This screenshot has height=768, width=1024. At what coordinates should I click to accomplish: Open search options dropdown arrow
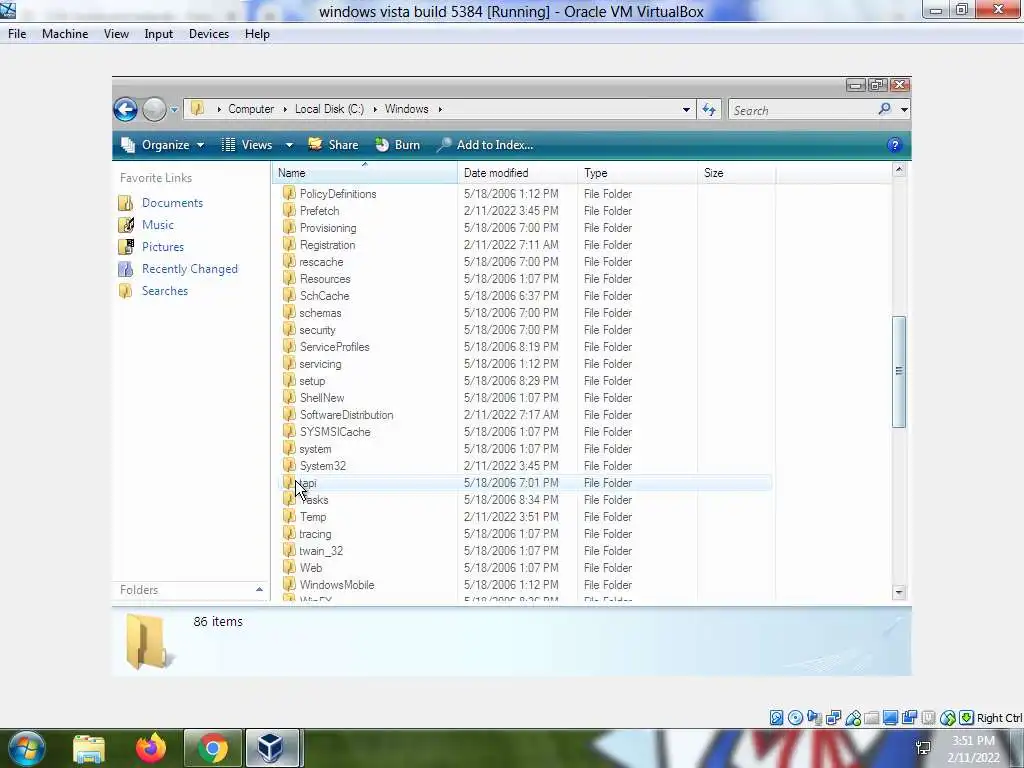pos(904,110)
